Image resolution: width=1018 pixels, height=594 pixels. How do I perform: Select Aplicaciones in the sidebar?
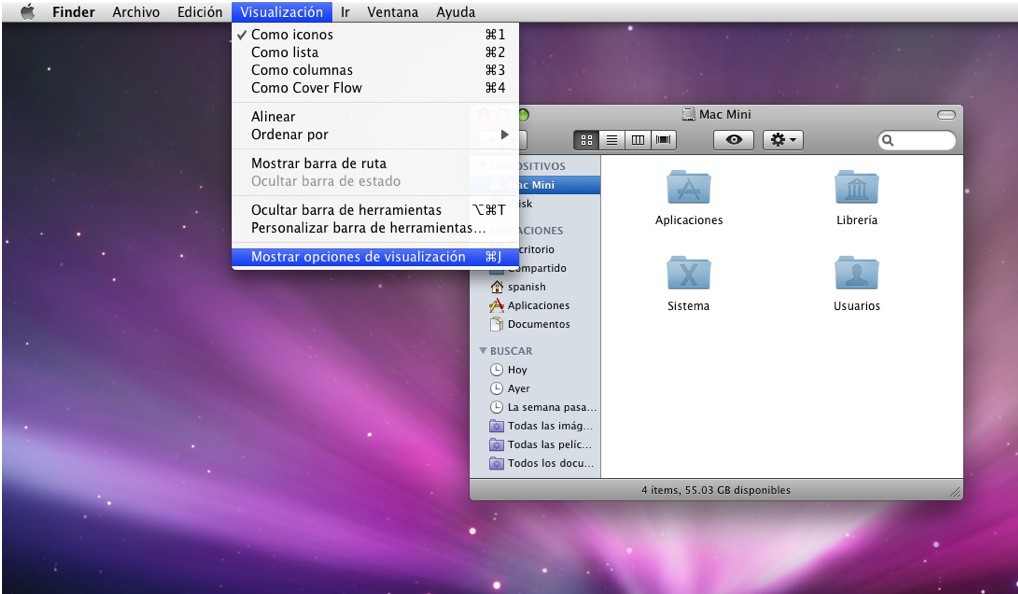(x=536, y=306)
